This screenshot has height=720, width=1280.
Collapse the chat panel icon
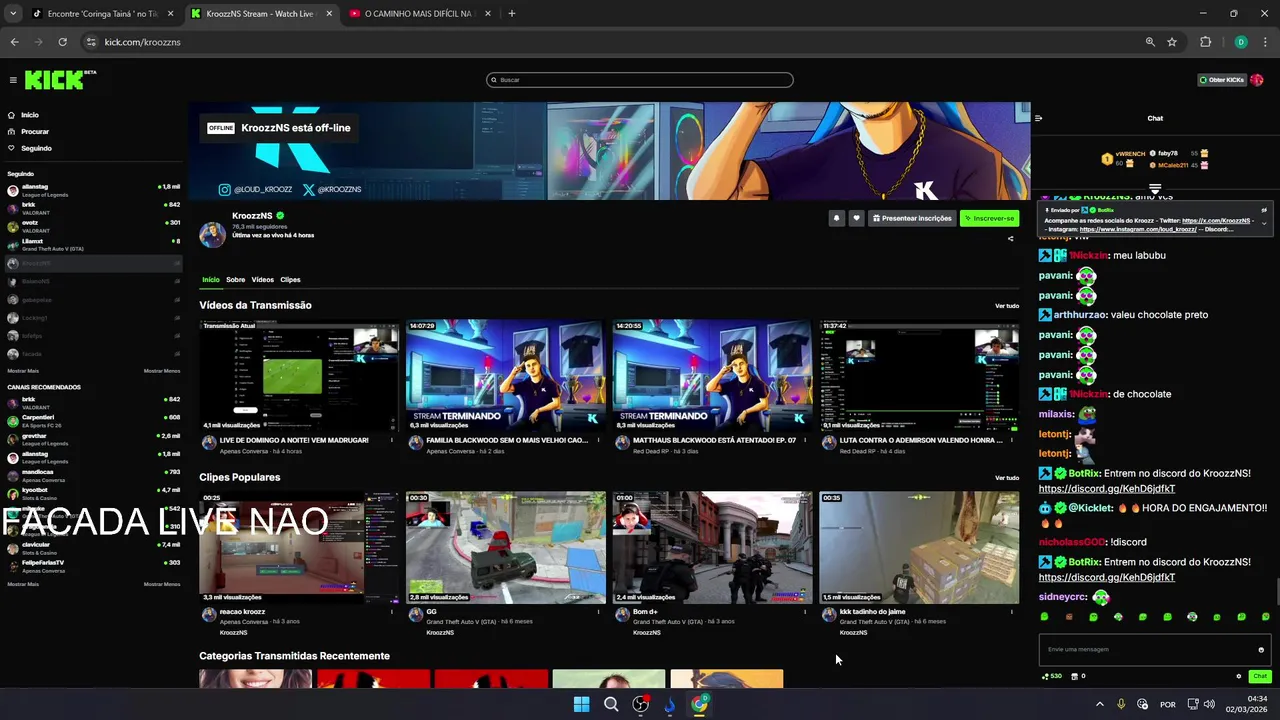(1038, 118)
